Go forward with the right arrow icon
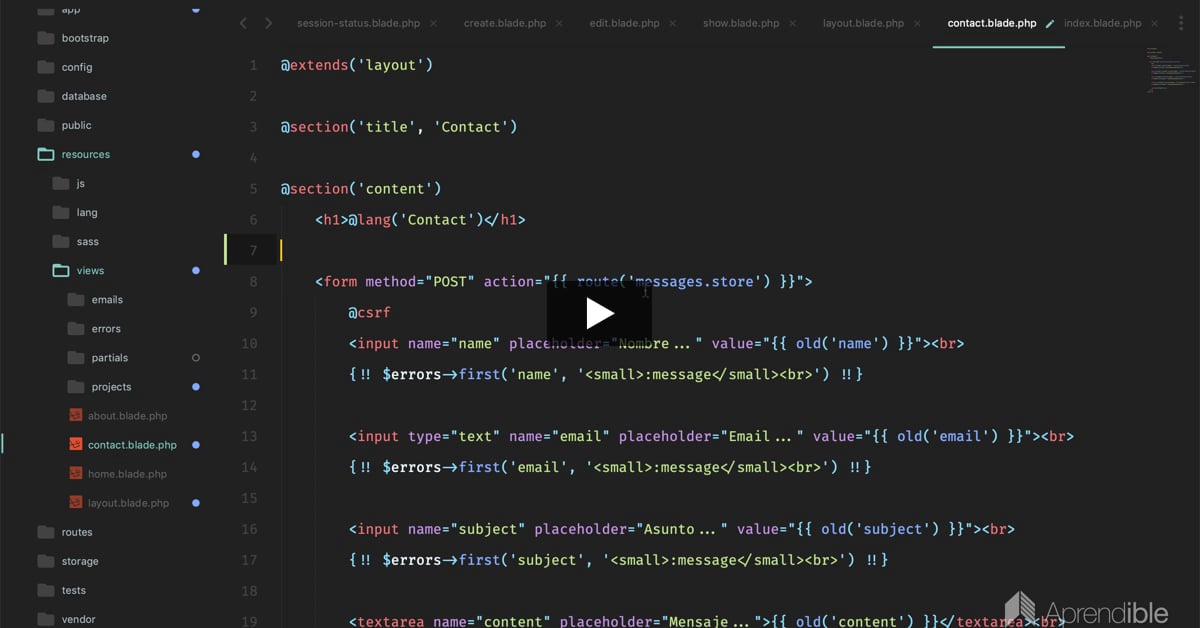The width and height of the screenshot is (1200, 628). [x=268, y=23]
